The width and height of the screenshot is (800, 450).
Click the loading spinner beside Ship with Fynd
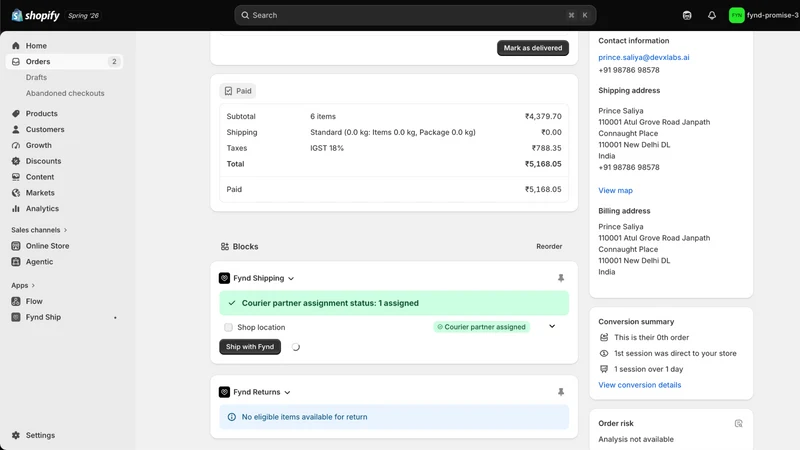point(295,347)
